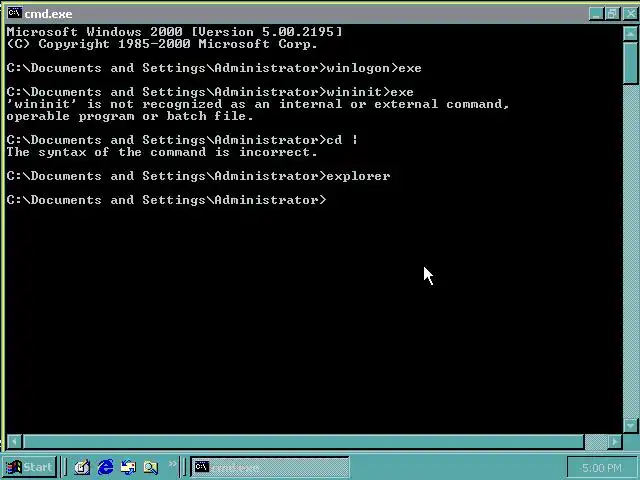
Task: Click Show Desktop quick launch icon
Action: 82,467
